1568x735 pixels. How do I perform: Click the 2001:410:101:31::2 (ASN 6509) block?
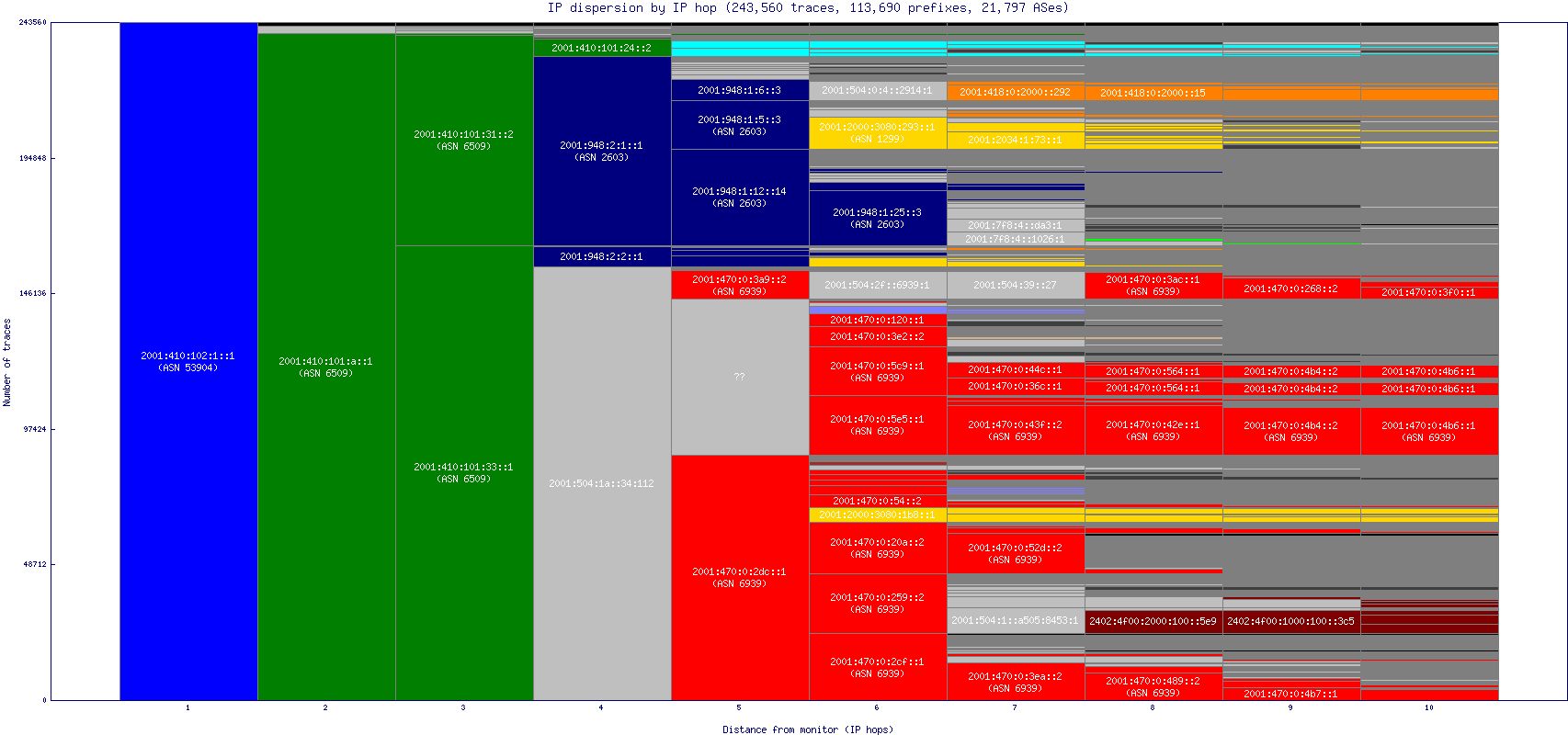[464, 140]
